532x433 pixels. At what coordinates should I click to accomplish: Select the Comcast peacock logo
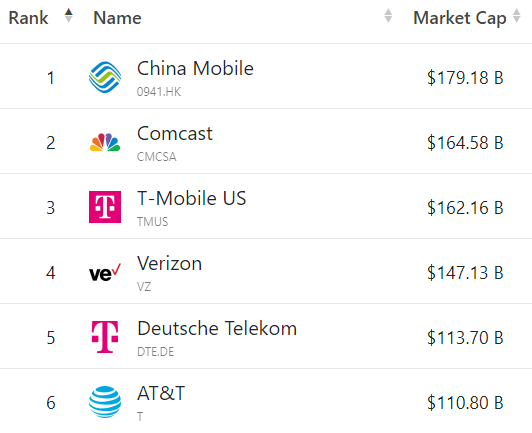[105, 142]
